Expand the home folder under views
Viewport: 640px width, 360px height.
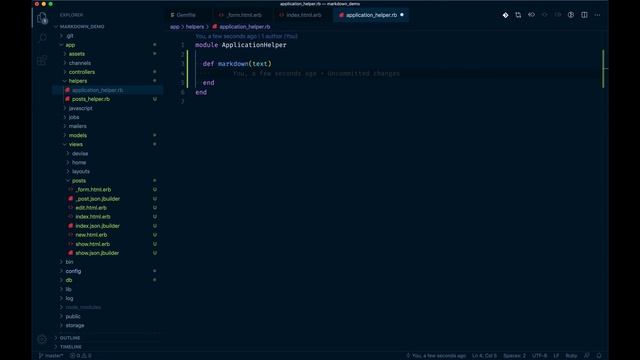79,162
